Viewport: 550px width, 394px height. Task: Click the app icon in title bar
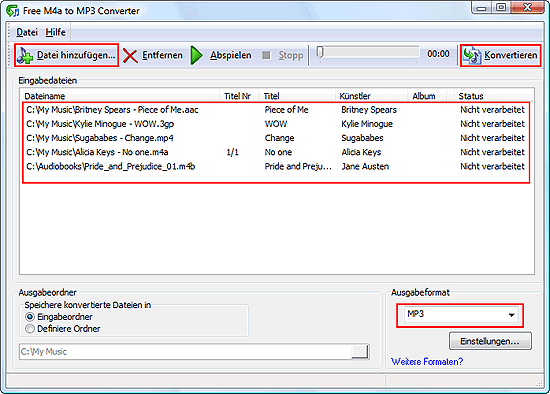12,11
